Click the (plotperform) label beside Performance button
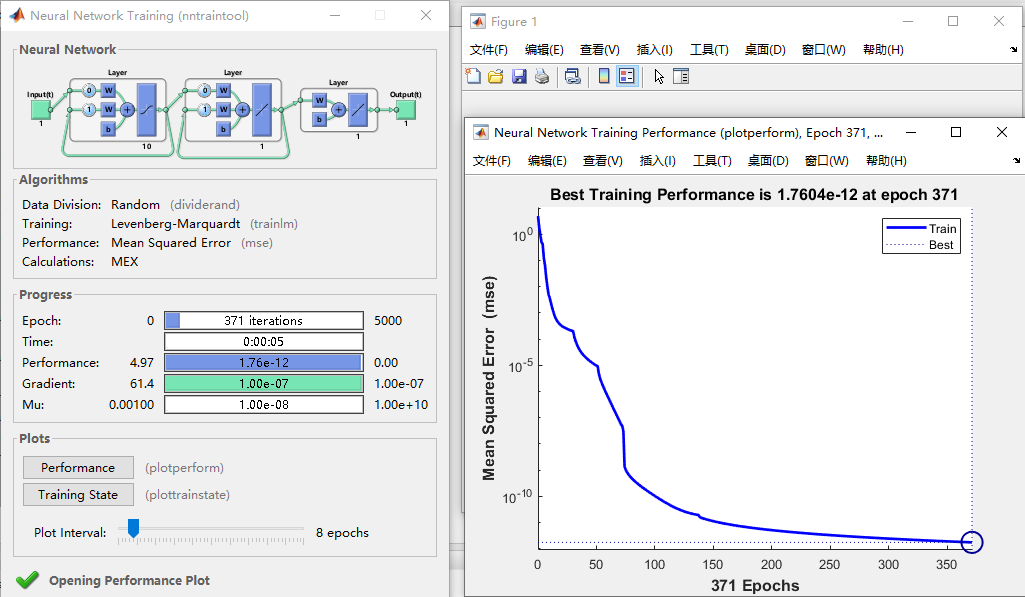Viewport: 1025px width, 597px height. point(184,468)
